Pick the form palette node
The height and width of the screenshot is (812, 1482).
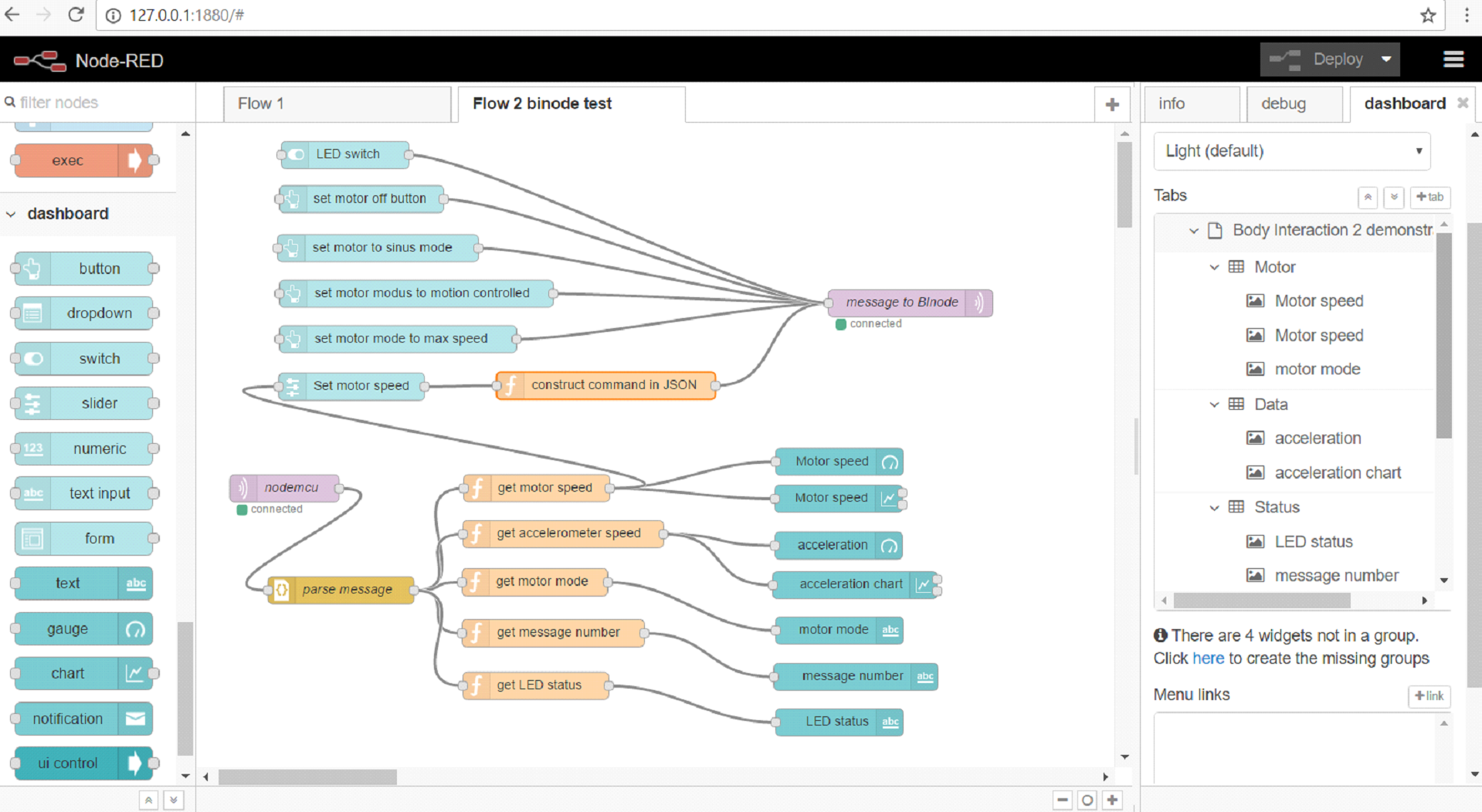tap(83, 538)
